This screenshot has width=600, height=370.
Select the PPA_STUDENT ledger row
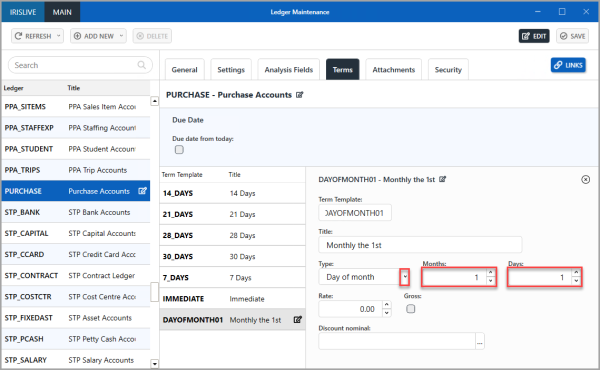coord(76,149)
